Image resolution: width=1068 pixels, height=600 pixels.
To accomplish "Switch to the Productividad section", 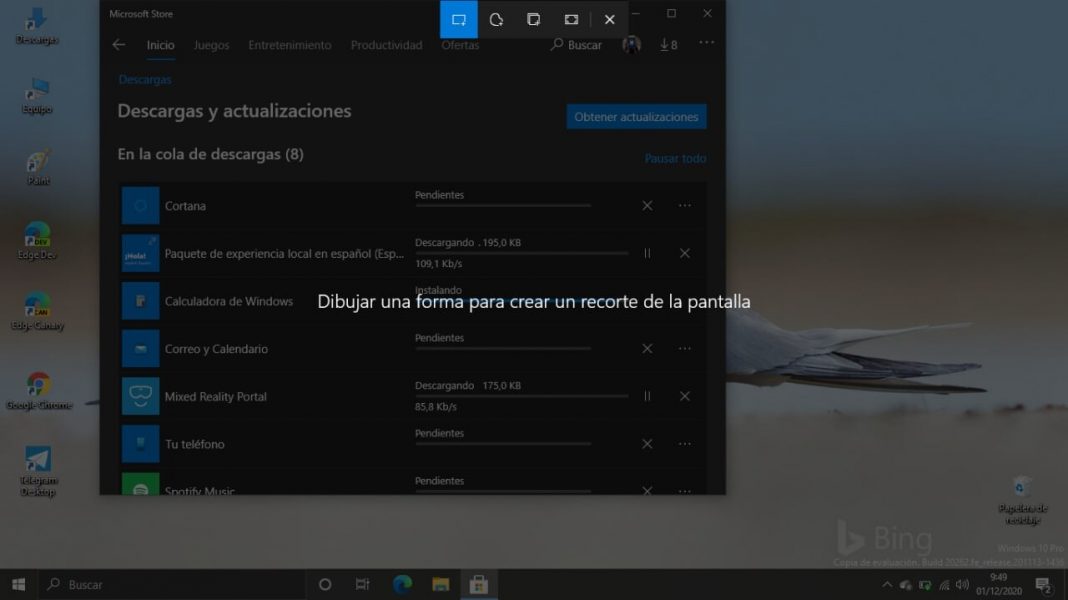I will pyautogui.click(x=385, y=45).
